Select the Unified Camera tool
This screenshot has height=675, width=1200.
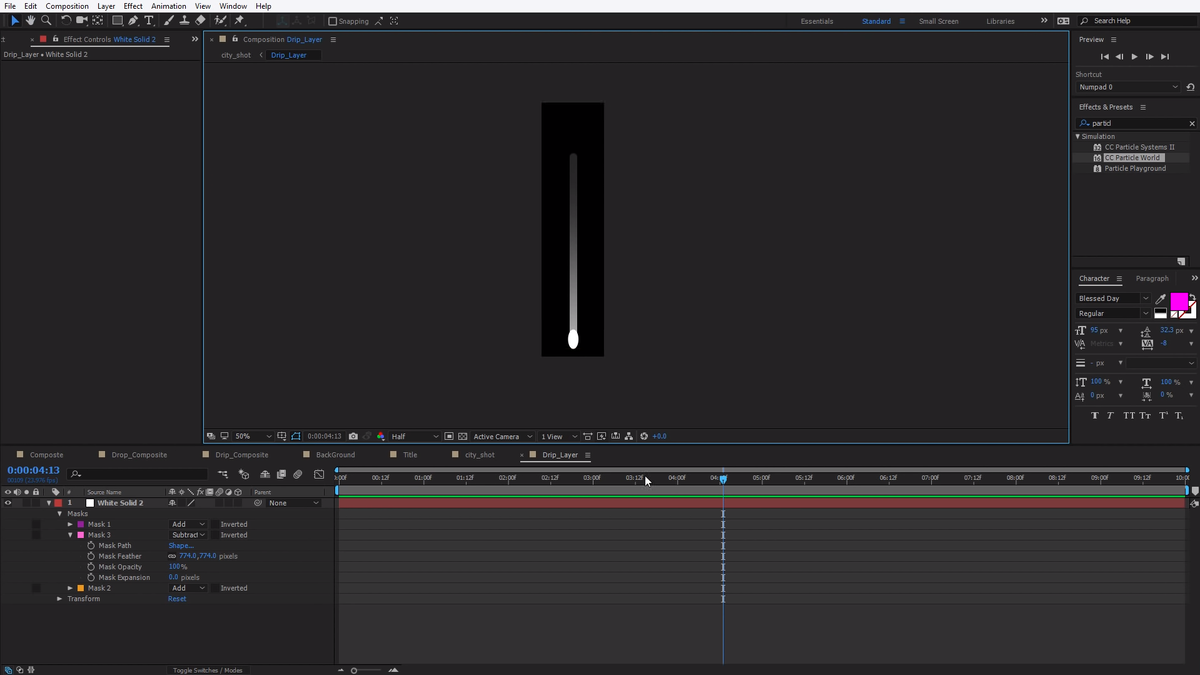coord(82,20)
